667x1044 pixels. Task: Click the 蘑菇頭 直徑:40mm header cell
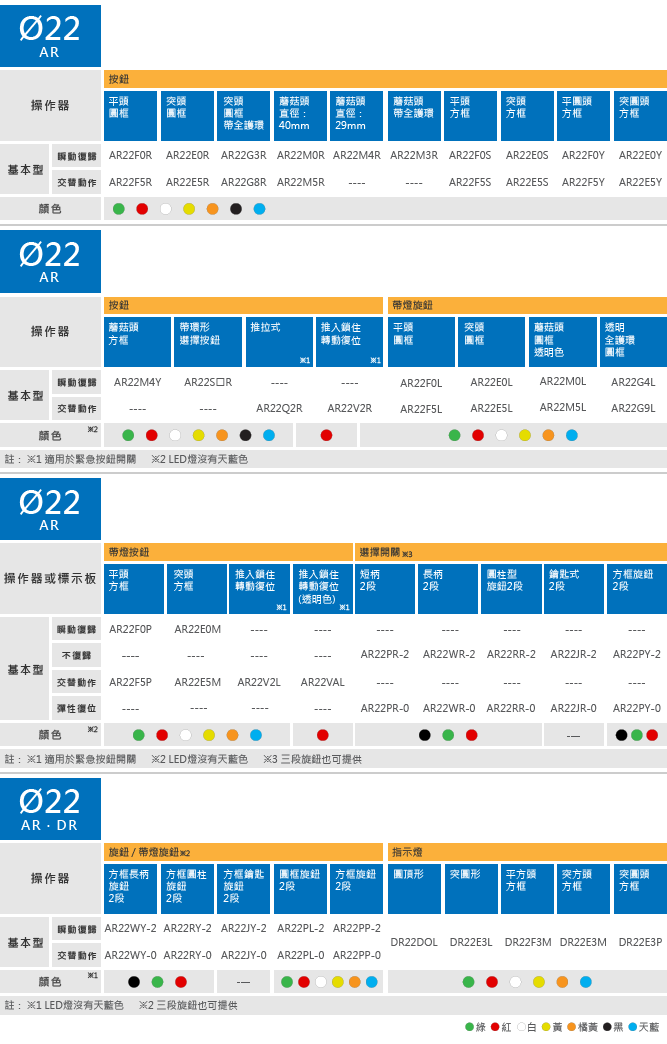(x=300, y=116)
